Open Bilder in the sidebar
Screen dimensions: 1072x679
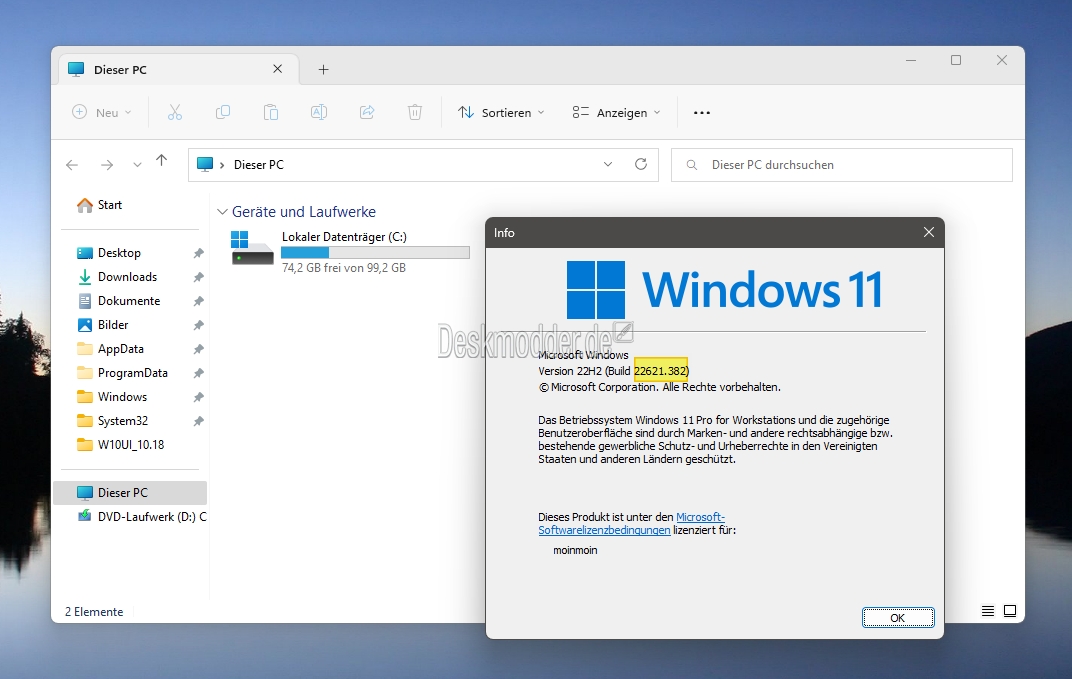(x=113, y=325)
